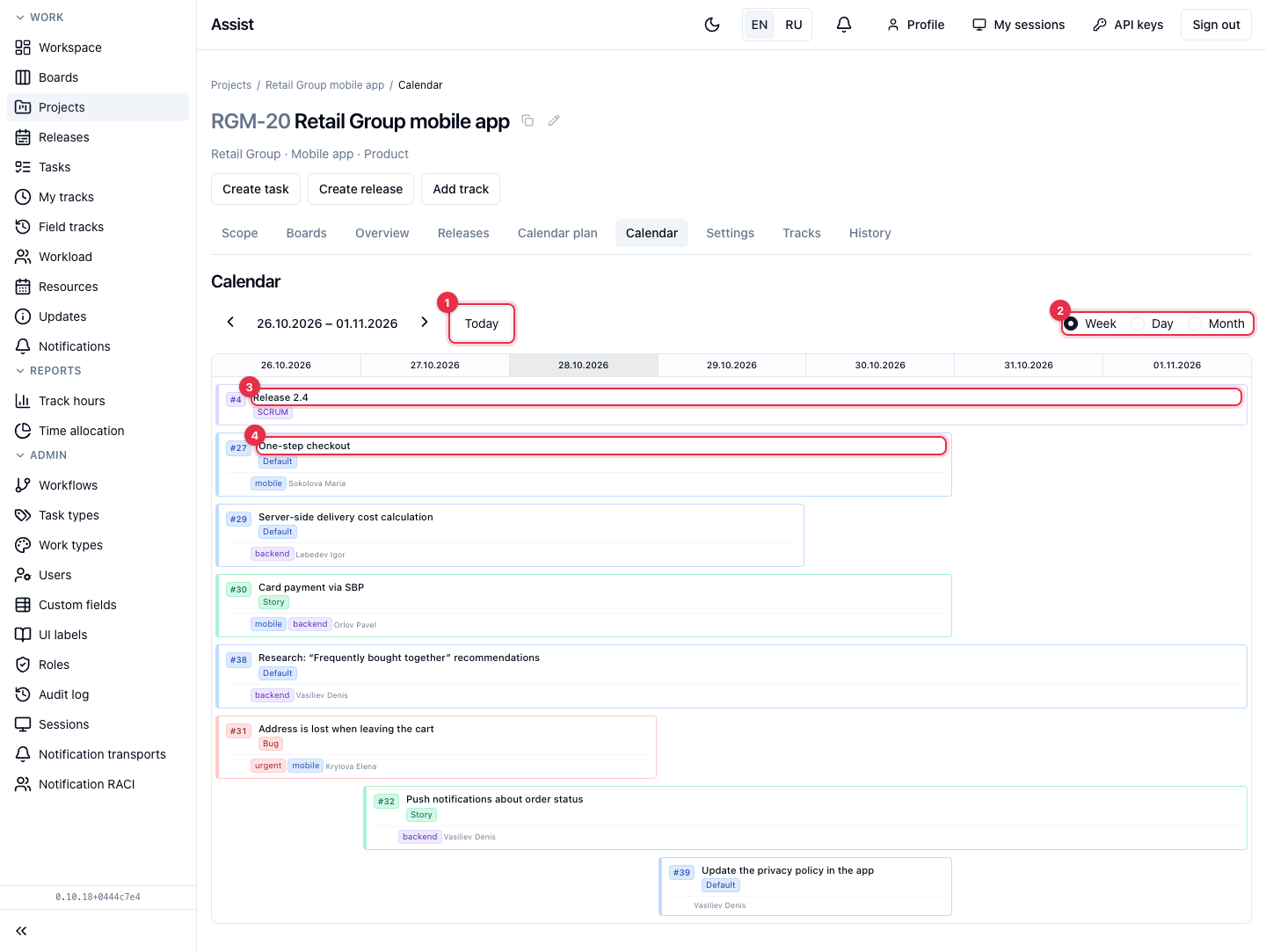This screenshot has width=1266, height=952.
Task: Open Address is lost bug card
Action: point(436,747)
